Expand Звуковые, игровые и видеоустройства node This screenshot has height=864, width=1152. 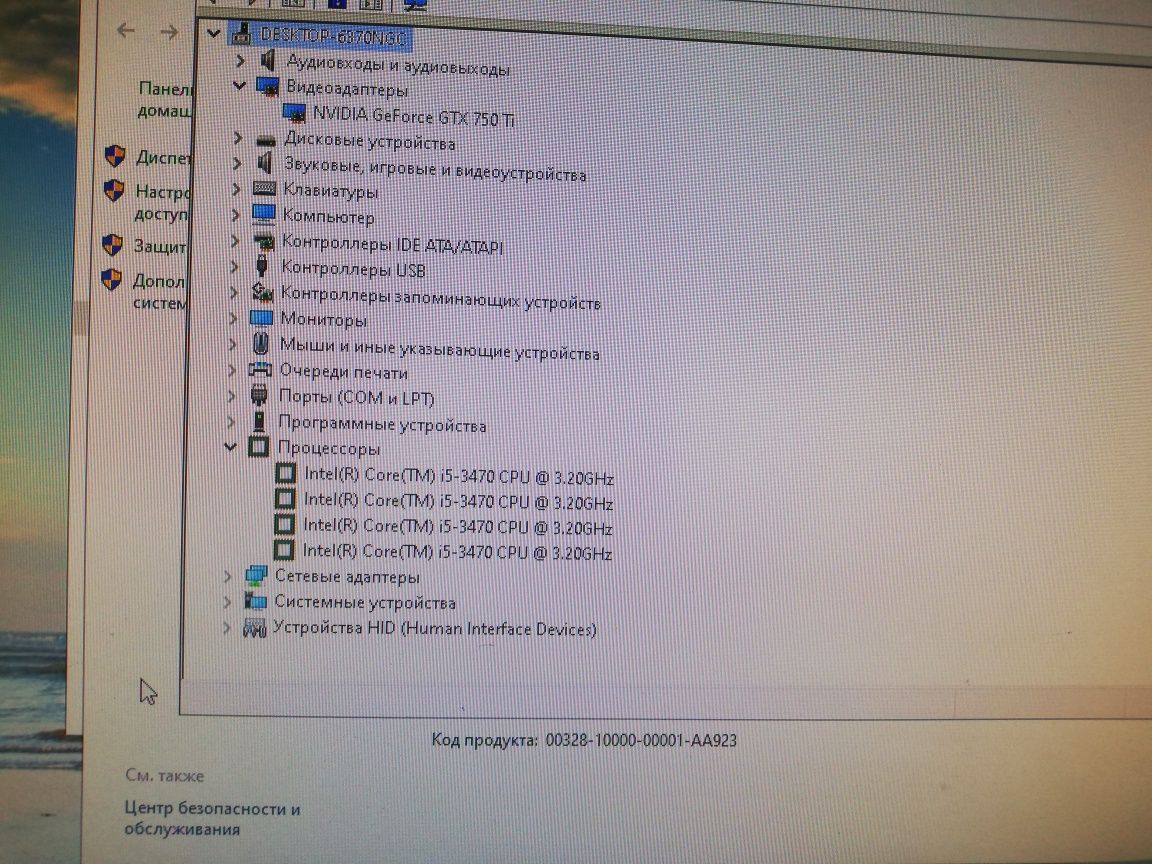point(237,163)
